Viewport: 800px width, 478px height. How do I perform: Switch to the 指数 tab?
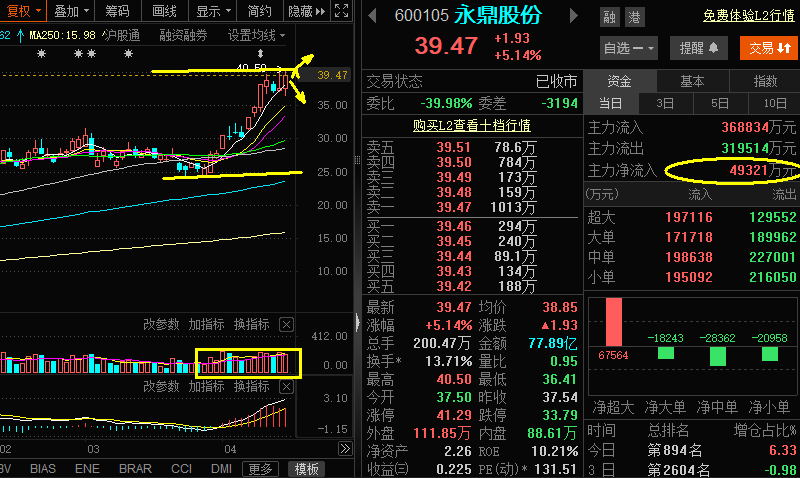click(x=765, y=81)
